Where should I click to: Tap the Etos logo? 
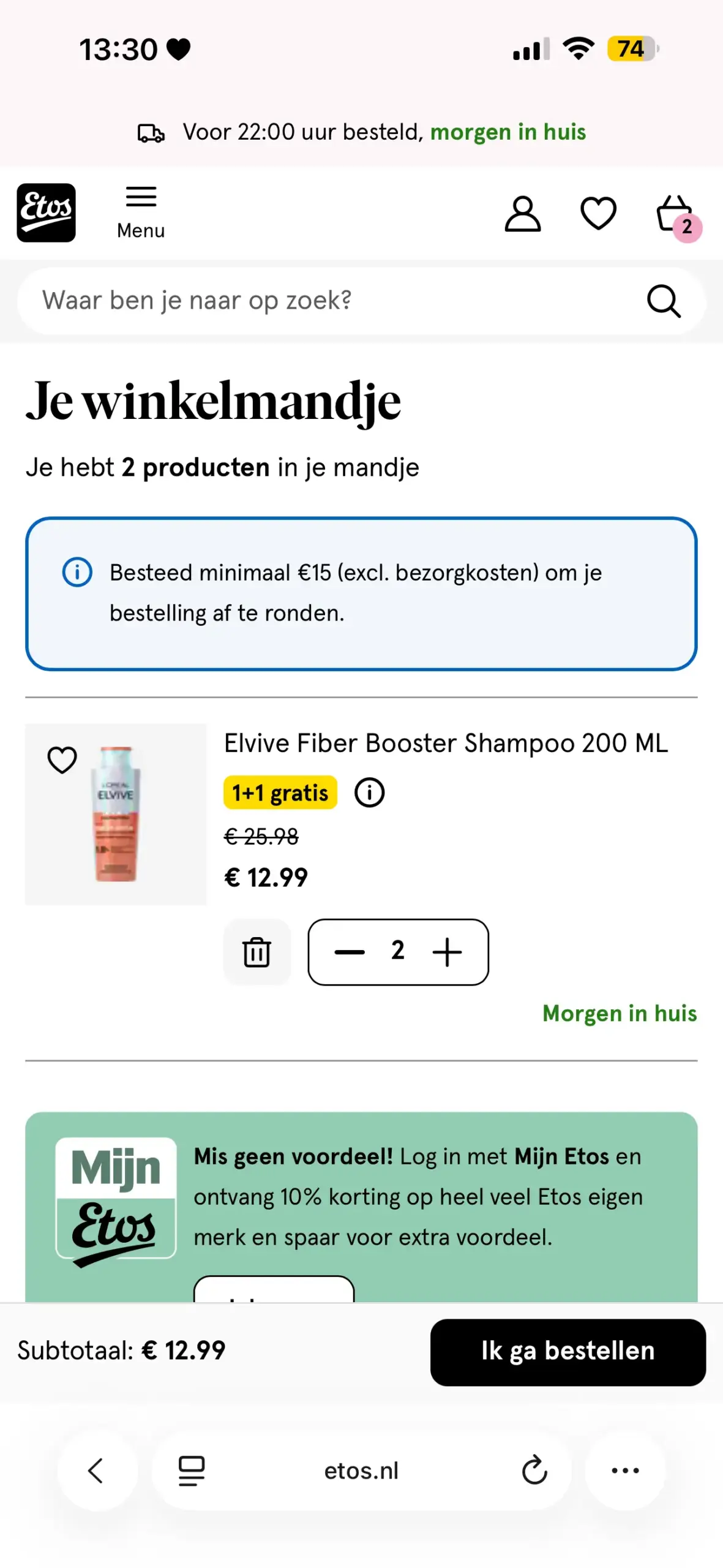tap(46, 213)
